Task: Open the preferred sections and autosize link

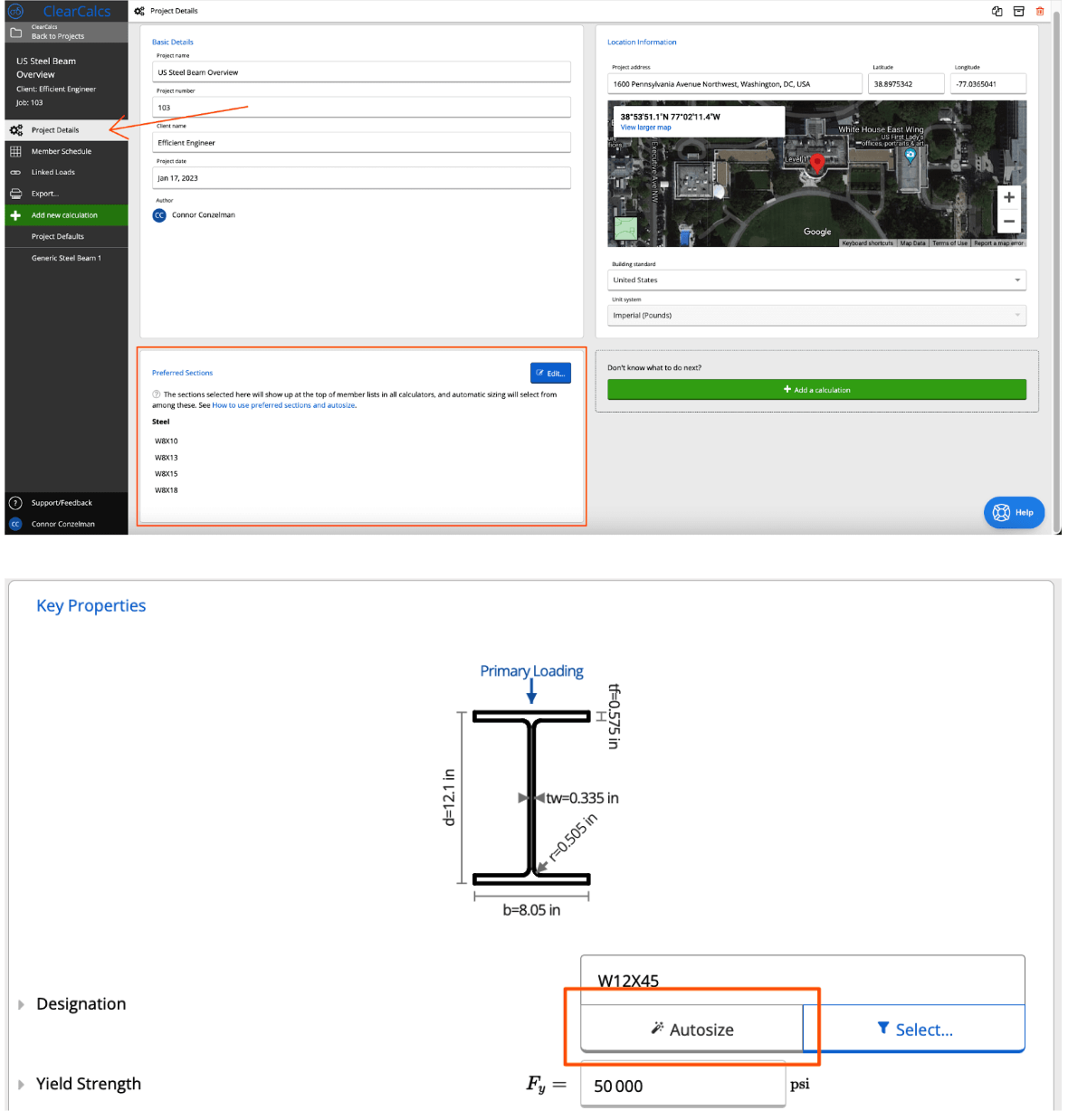Action: 283,405
